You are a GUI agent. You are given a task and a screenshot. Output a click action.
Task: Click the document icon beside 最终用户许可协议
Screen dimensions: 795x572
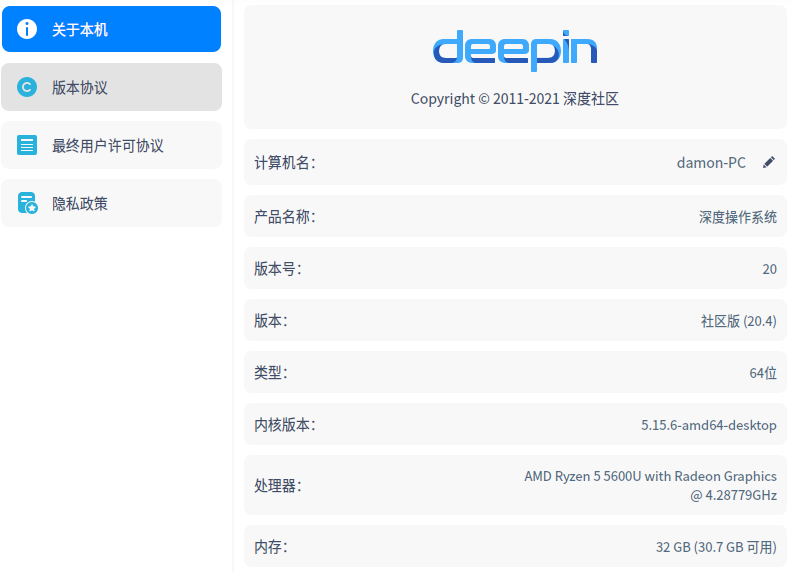point(27,145)
